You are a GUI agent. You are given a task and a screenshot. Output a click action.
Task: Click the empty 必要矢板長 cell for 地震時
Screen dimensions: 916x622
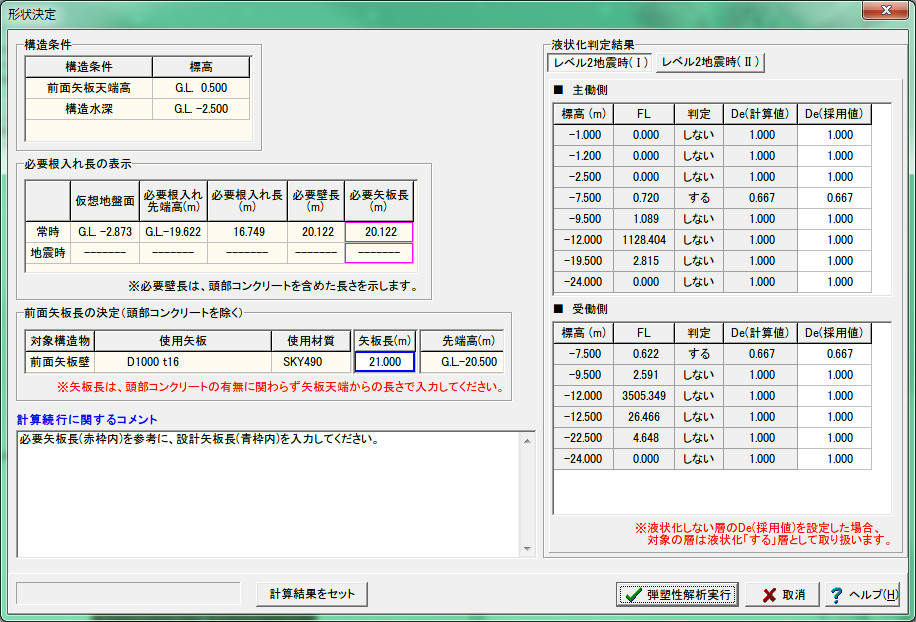point(379,253)
